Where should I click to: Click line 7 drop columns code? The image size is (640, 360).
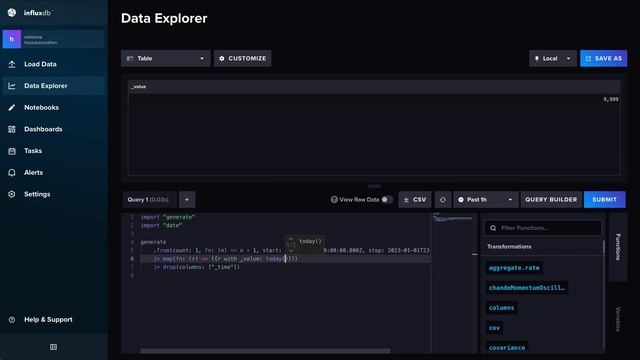point(197,267)
